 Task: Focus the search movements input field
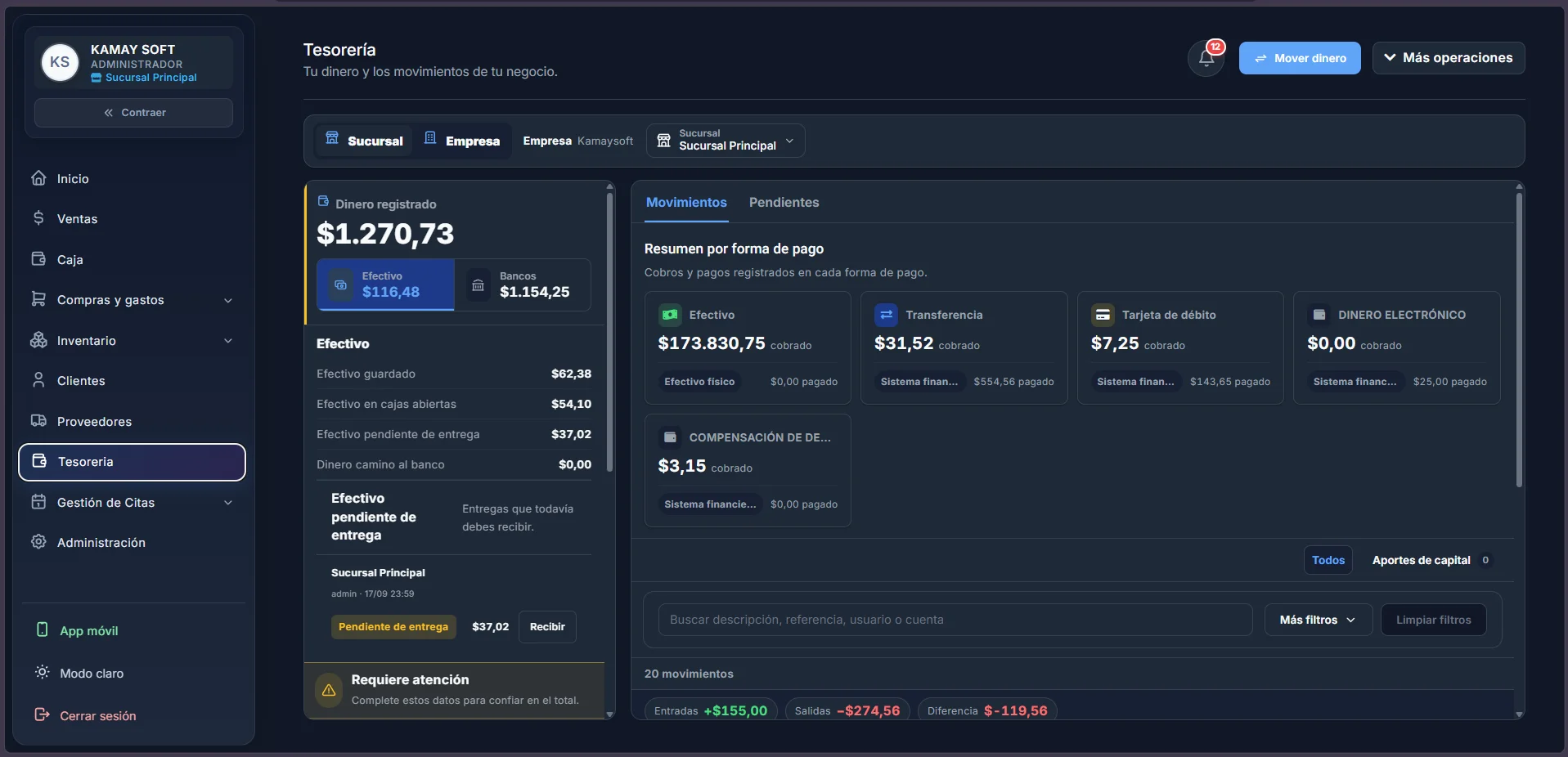(x=955, y=620)
